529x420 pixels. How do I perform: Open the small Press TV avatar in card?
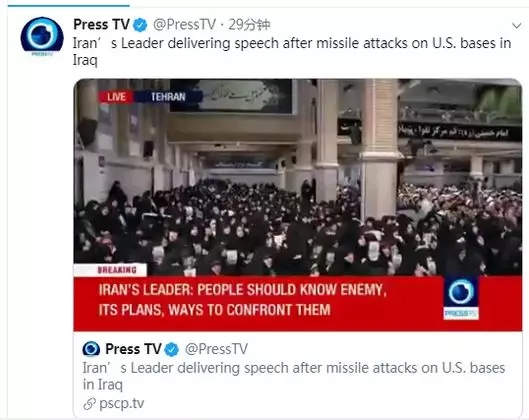coord(91,349)
